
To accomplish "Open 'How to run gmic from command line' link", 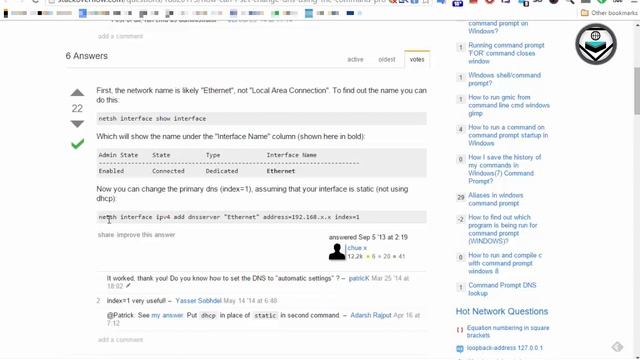I will [509, 105].
